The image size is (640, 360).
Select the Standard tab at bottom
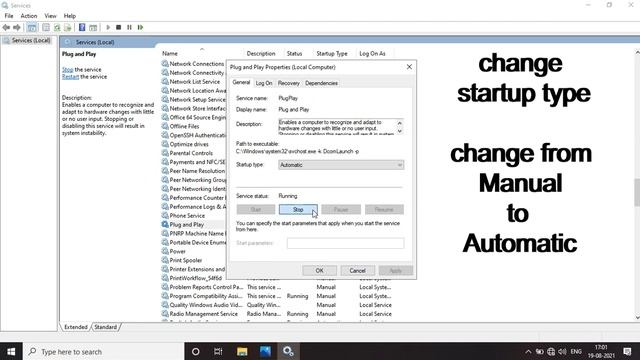point(106,327)
